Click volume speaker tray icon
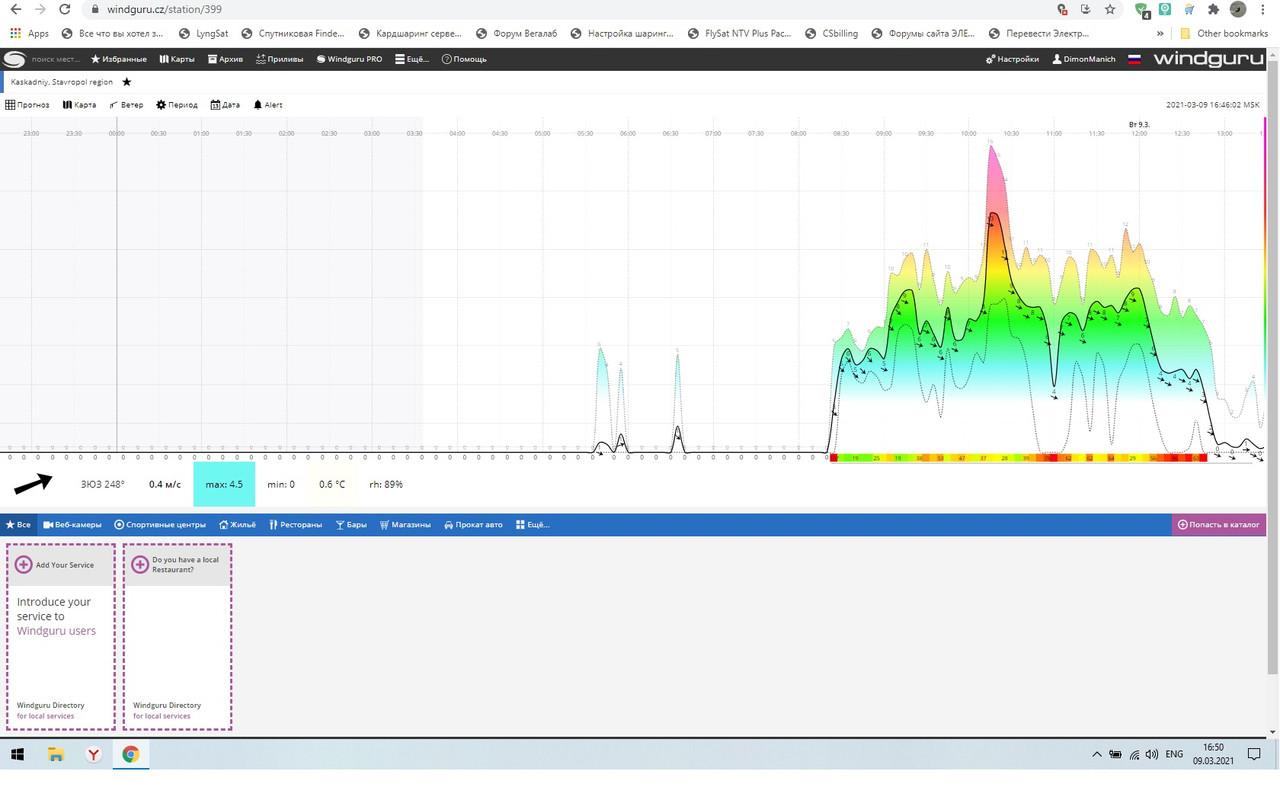The width and height of the screenshot is (1280, 800). (x=1151, y=755)
